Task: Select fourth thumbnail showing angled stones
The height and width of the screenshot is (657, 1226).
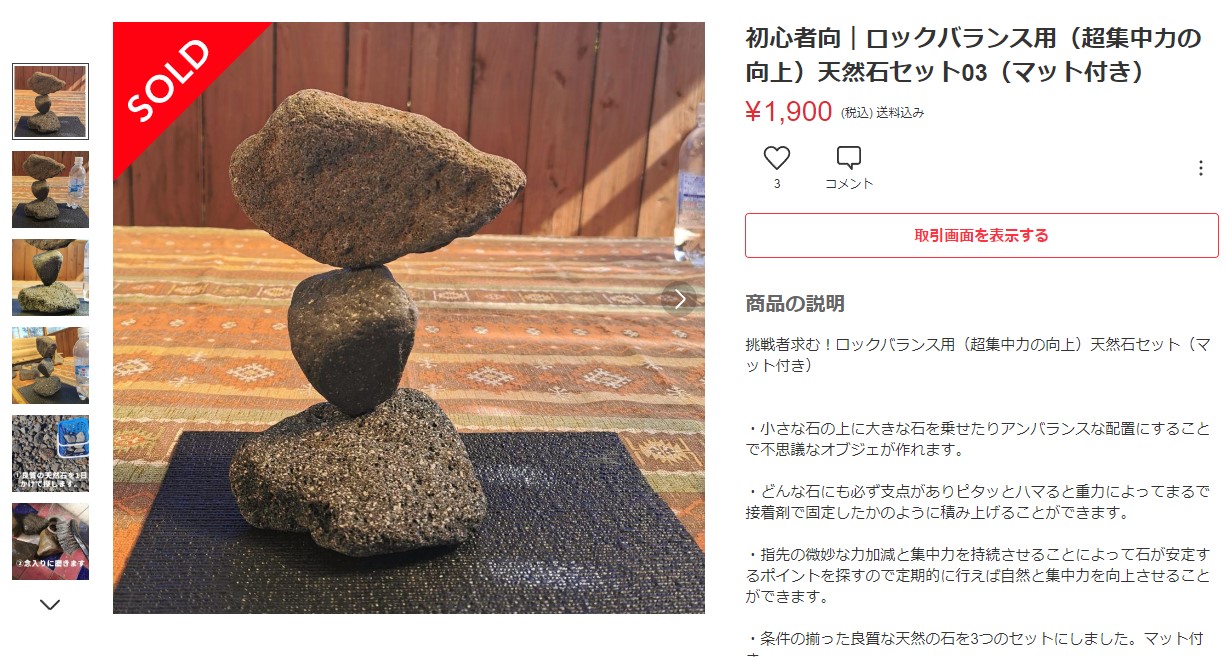Action: [x=50, y=365]
